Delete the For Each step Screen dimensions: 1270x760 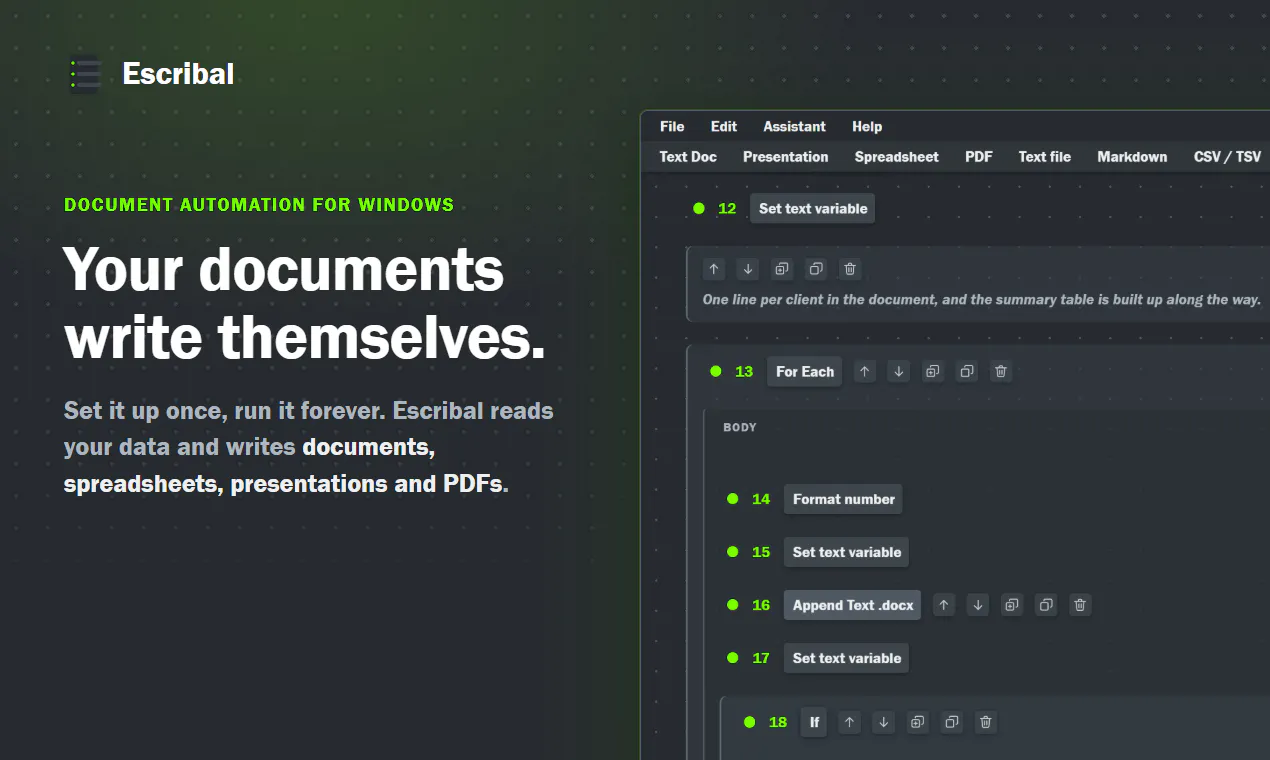point(1001,372)
